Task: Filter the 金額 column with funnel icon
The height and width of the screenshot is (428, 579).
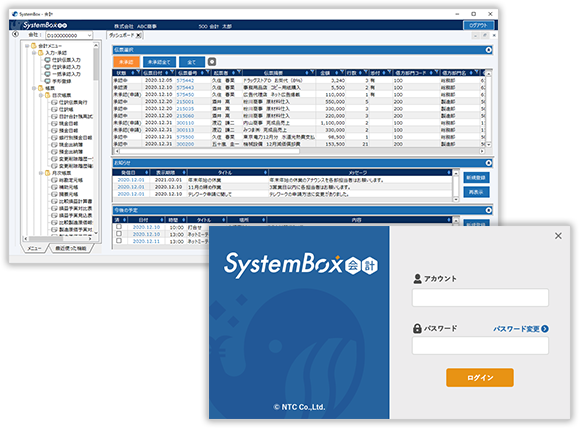Action: tap(342, 72)
